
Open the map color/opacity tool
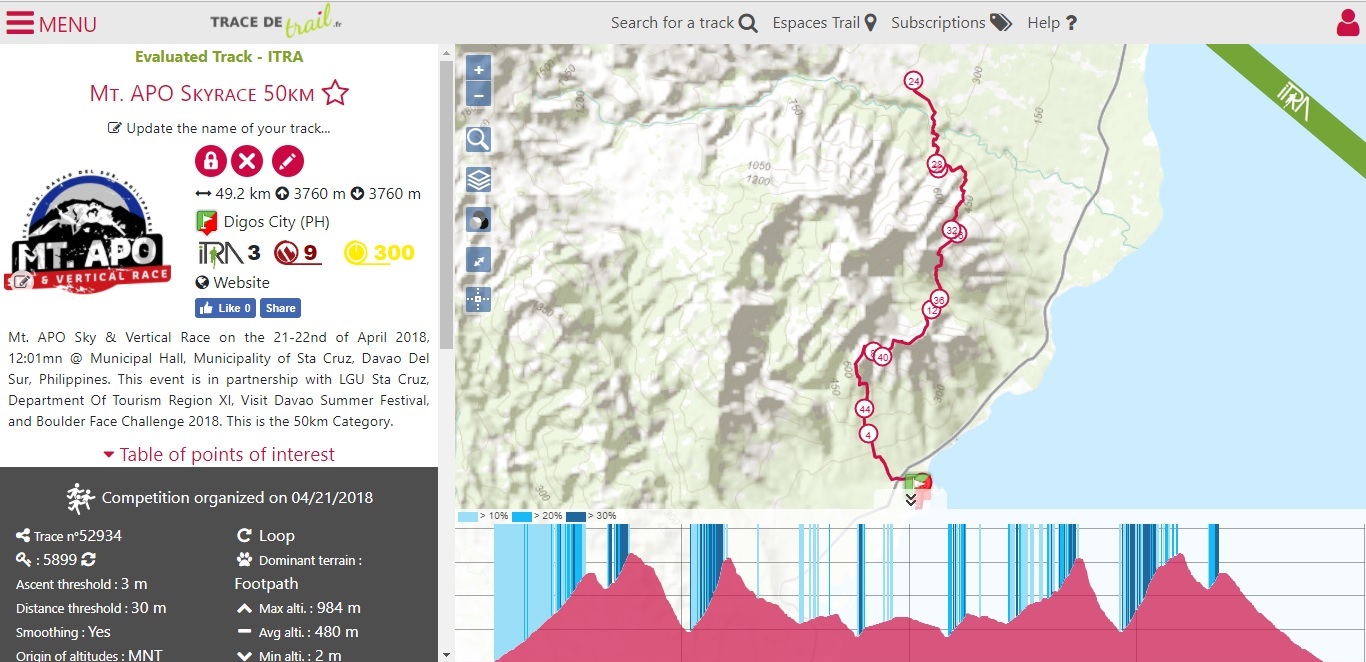coord(479,221)
